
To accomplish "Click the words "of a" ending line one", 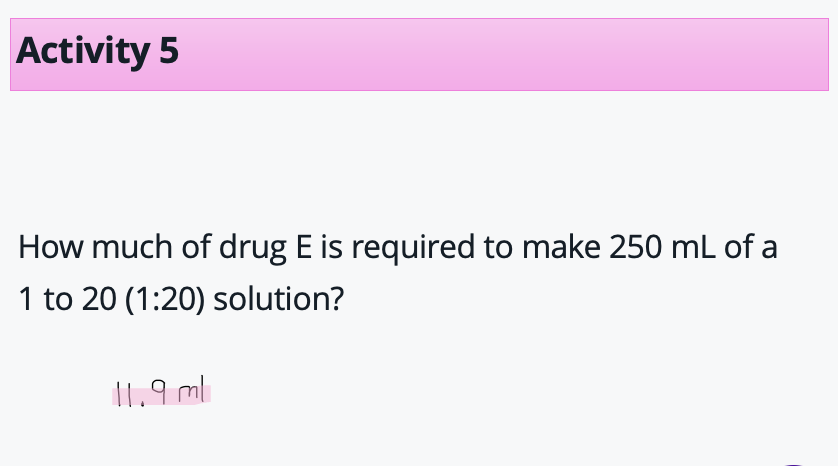I will (751, 247).
